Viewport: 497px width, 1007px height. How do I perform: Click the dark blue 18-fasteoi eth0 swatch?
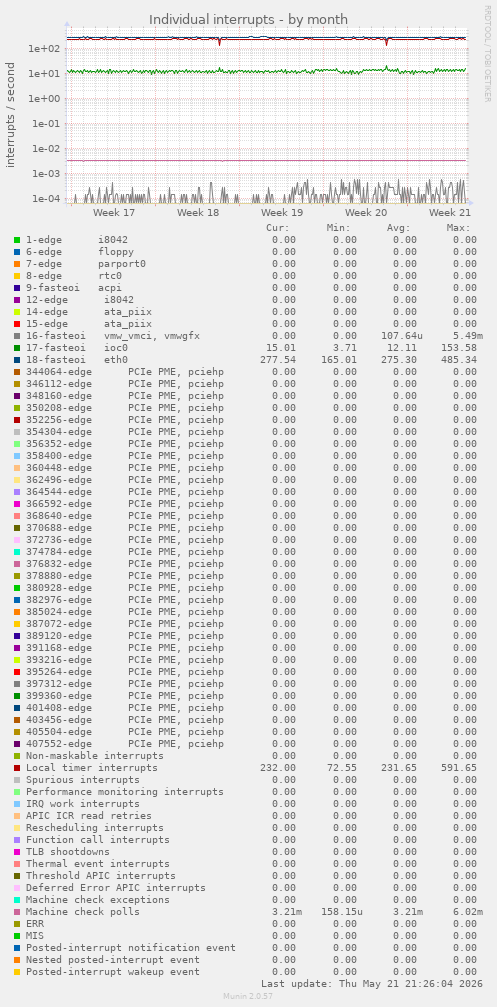tap(17, 360)
